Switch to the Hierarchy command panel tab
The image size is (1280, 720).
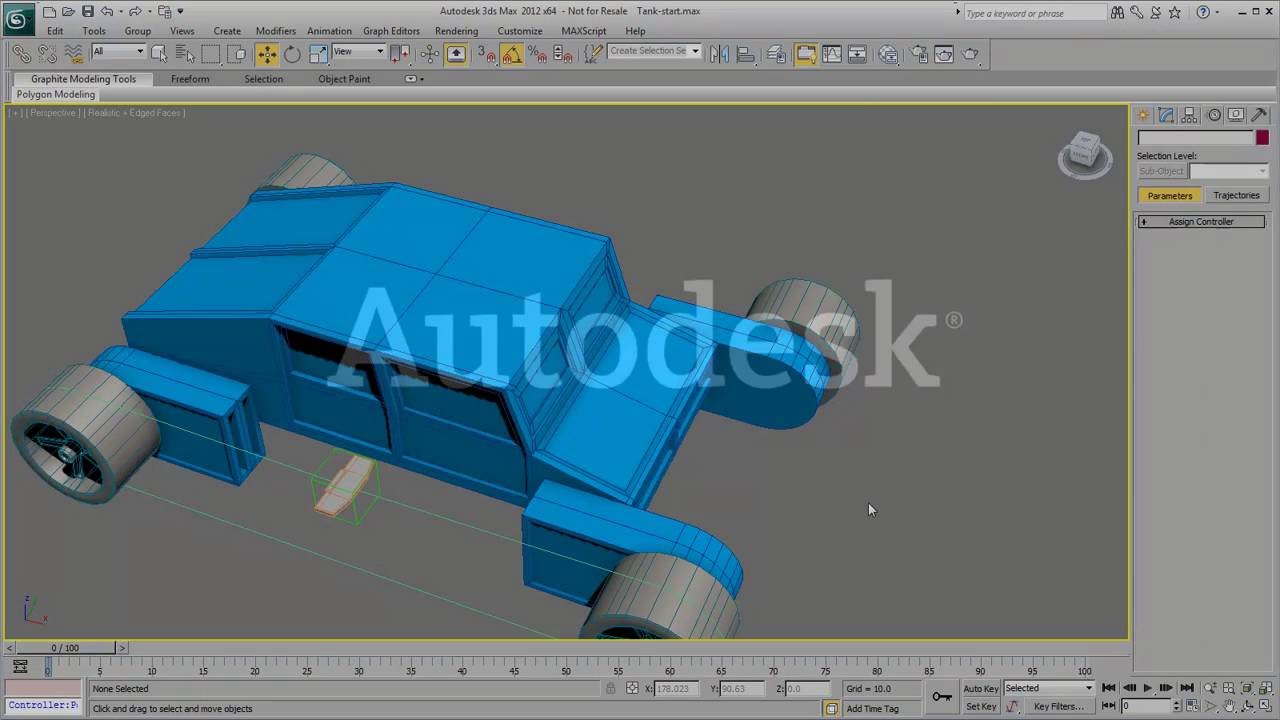point(1190,115)
